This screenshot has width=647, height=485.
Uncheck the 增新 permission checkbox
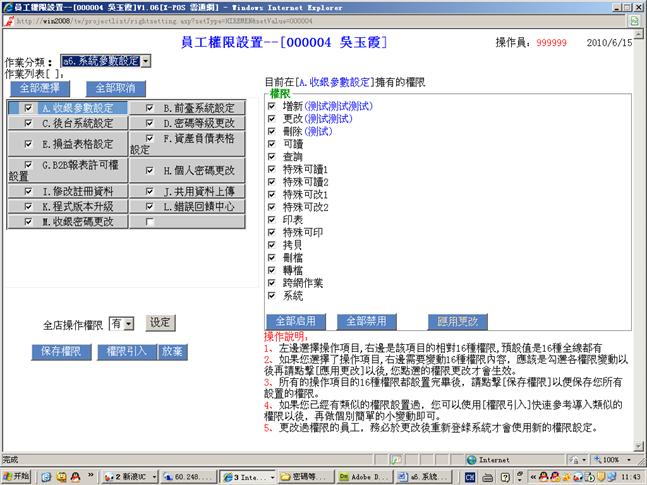[x=272, y=104]
